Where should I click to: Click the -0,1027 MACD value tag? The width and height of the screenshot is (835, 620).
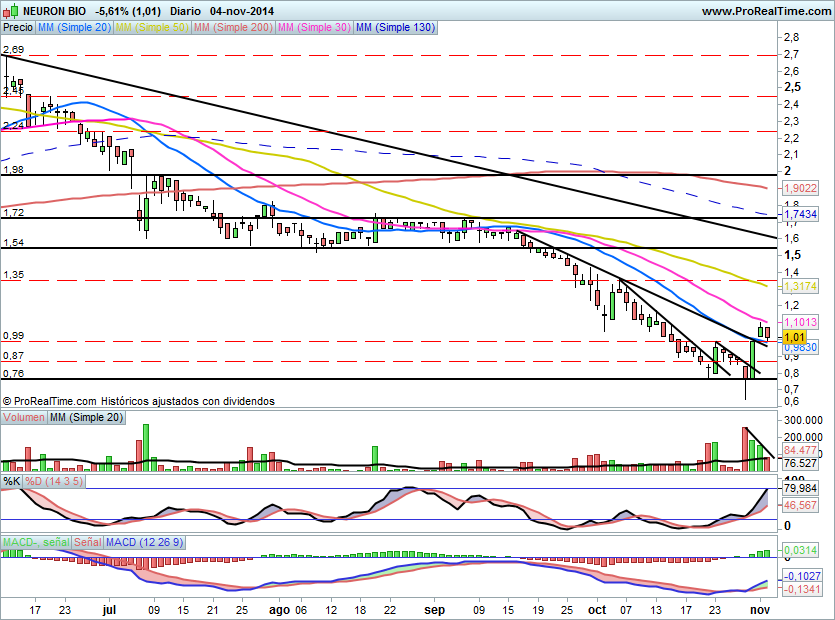(801, 576)
